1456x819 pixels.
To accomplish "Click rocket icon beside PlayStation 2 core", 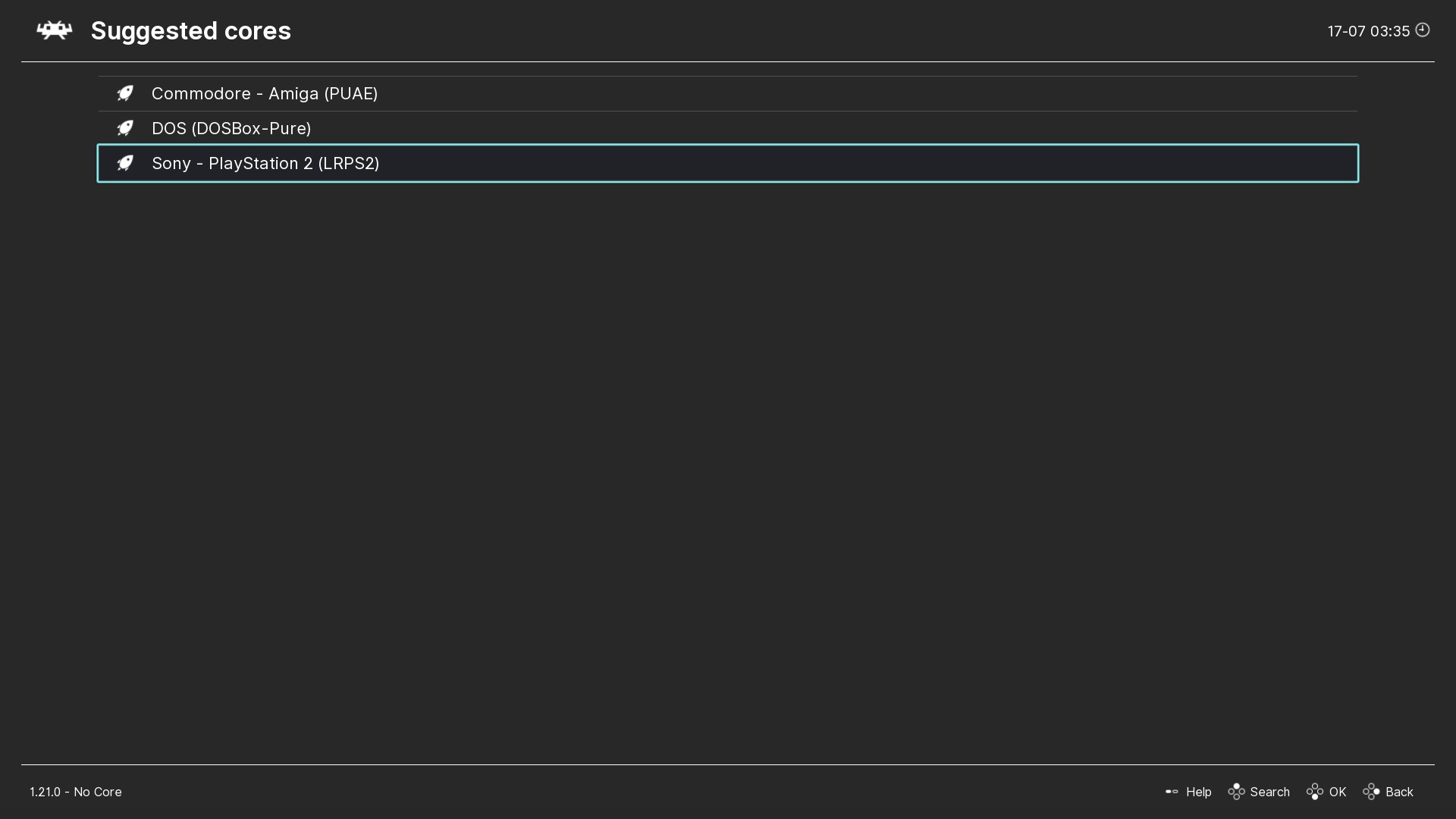I will pyautogui.click(x=125, y=163).
